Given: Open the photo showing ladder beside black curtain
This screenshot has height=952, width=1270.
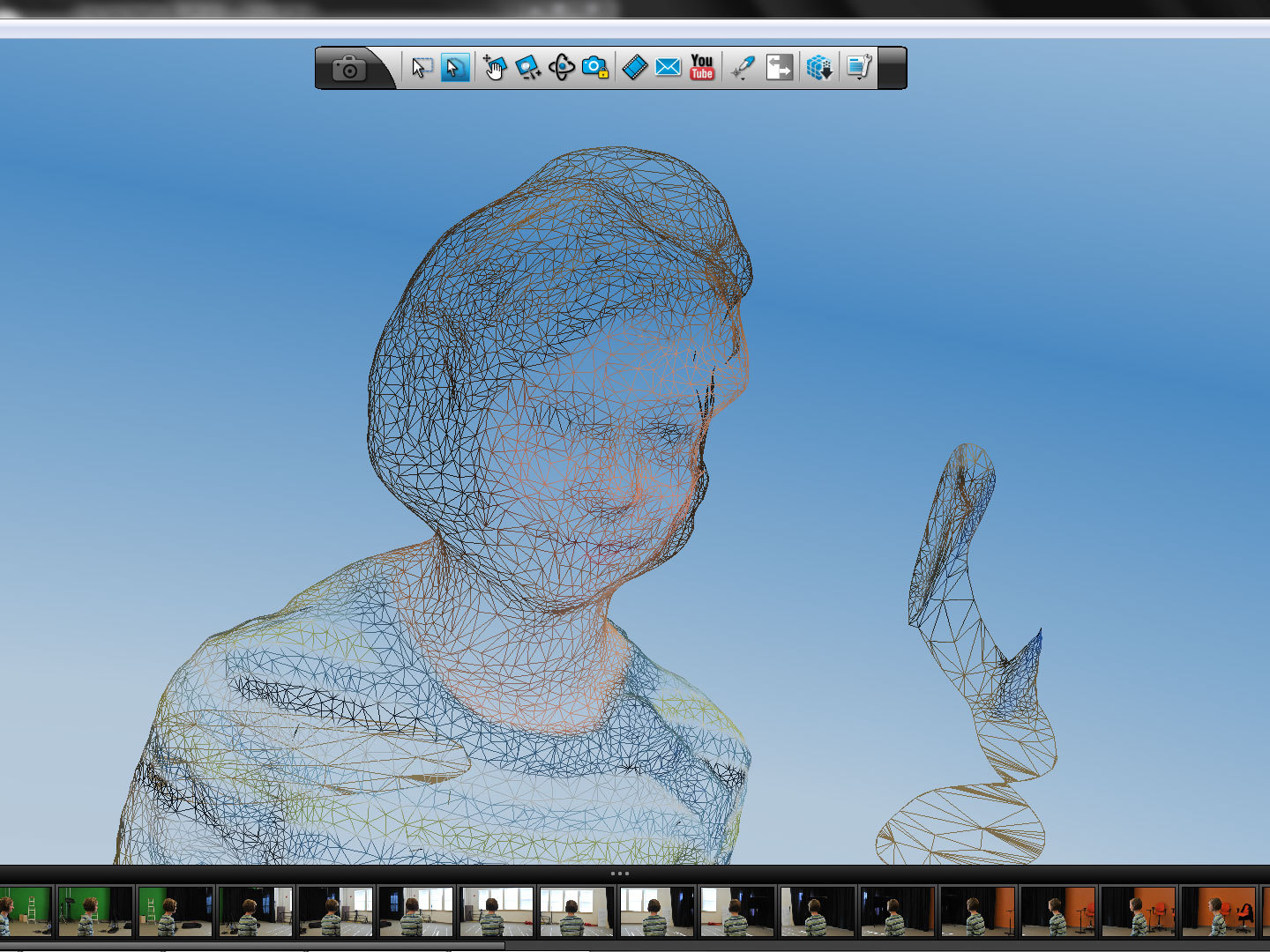Looking at the screenshot, I should tap(176, 911).
